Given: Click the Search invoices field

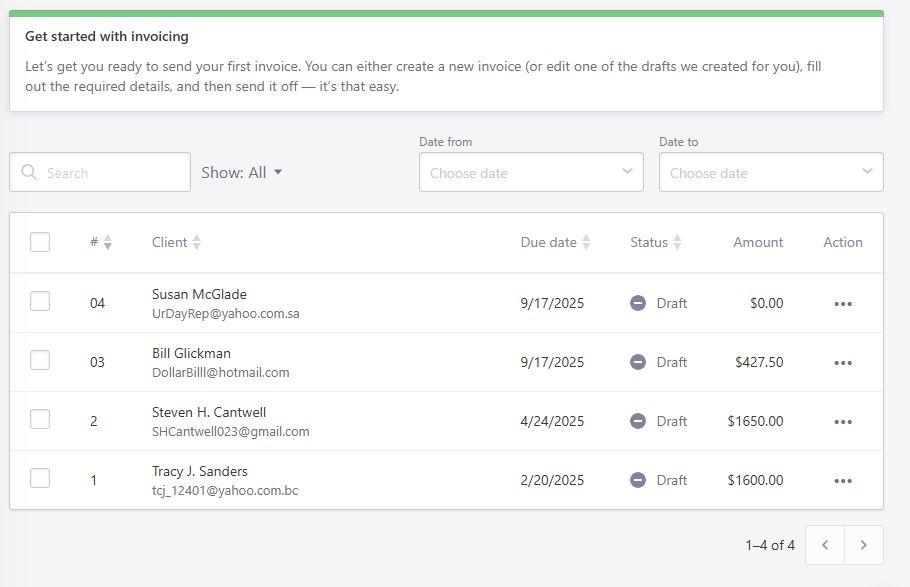Looking at the screenshot, I should coord(110,172).
